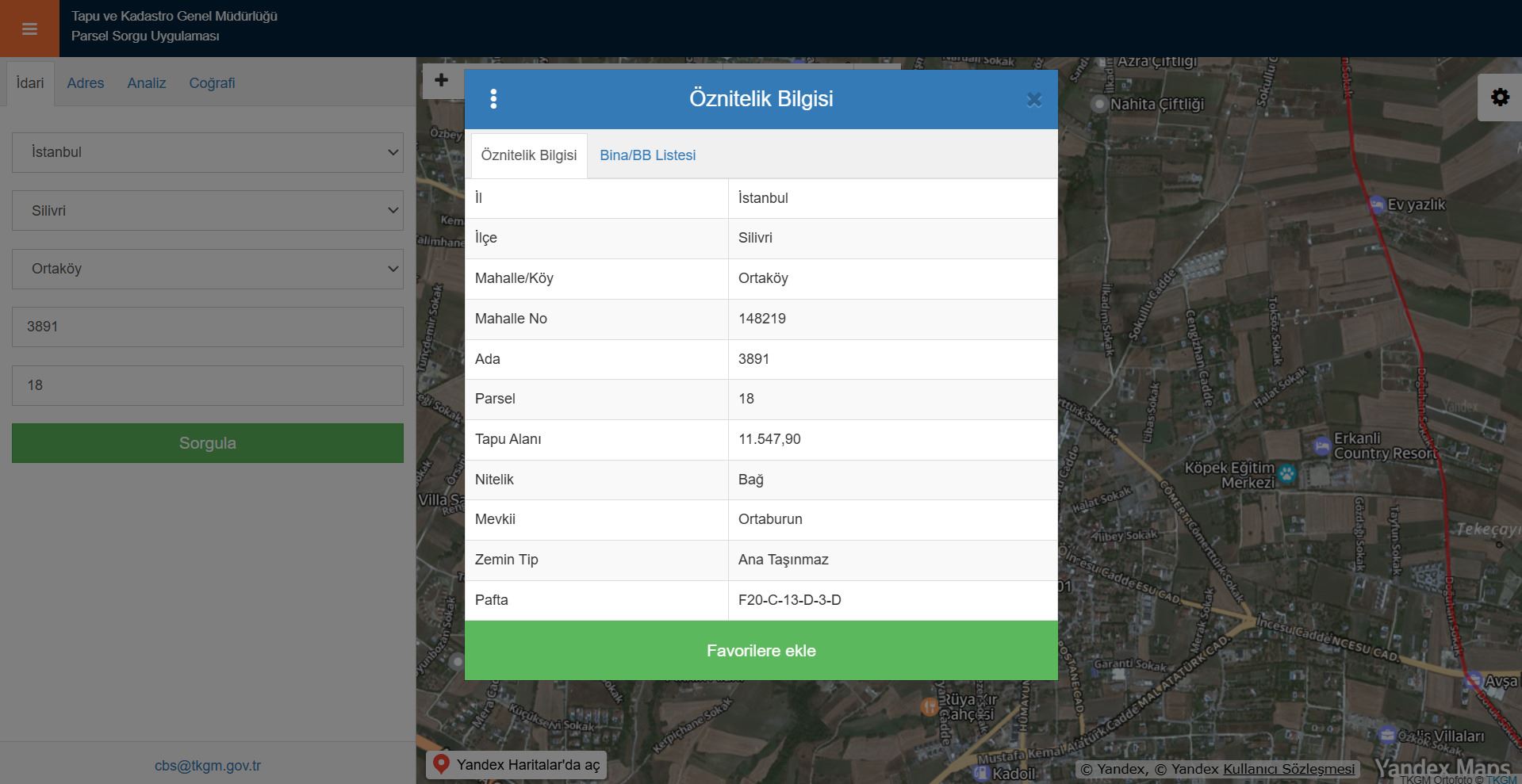Open the Analiz tab
1522x784 pixels.
(x=147, y=83)
